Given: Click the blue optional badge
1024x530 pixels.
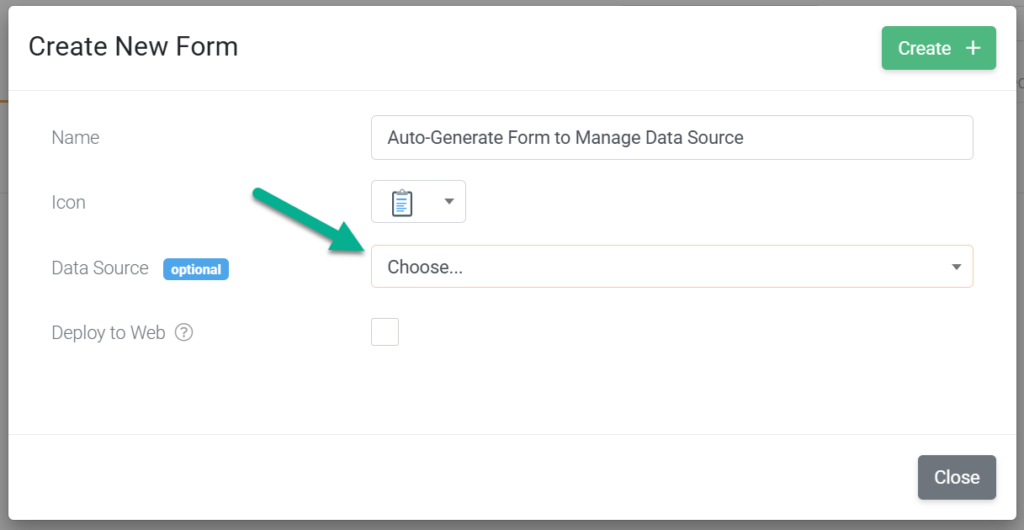Looking at the screenshot, I should pos(196,270).
